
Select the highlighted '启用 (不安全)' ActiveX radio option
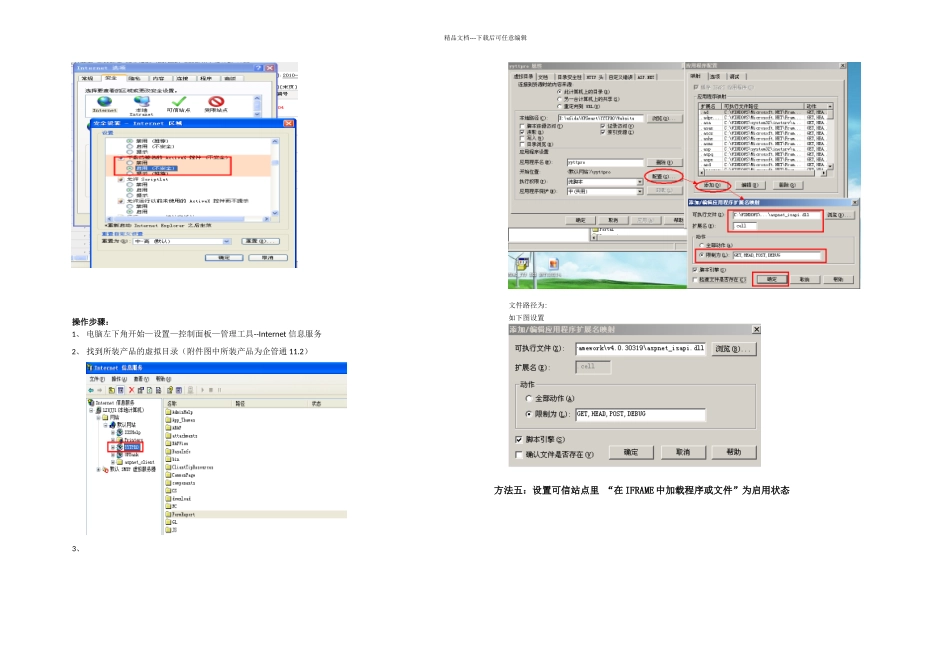pos(130,168)
